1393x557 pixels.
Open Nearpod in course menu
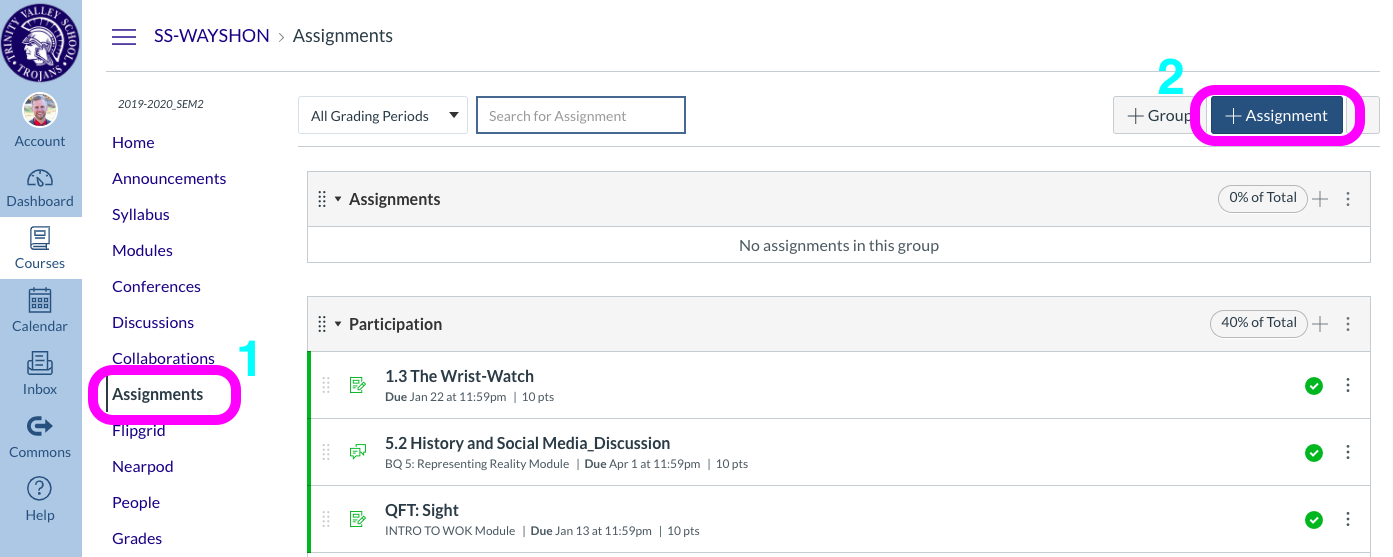143,467
